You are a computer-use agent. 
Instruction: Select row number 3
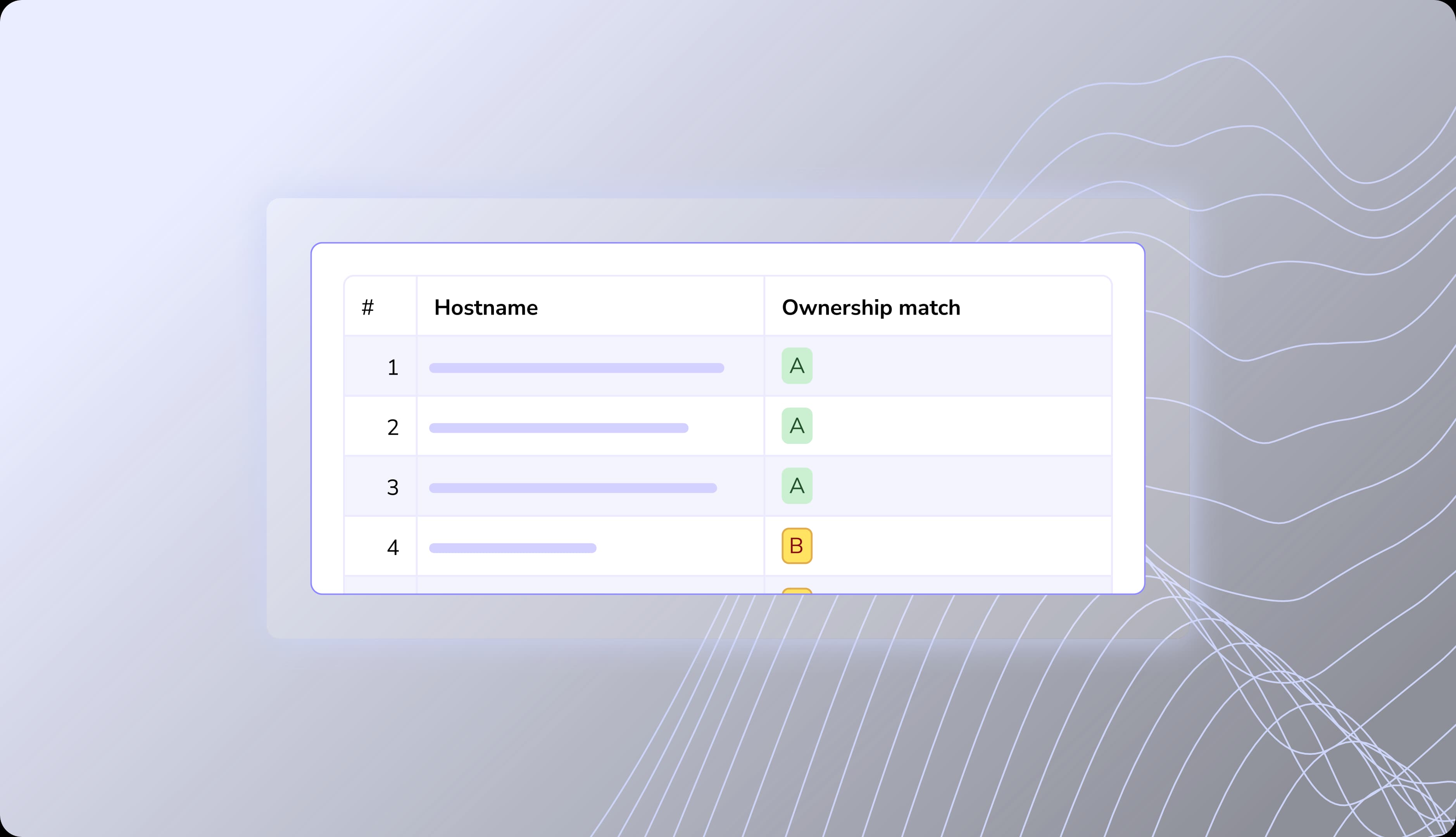[x=393, y=487]
